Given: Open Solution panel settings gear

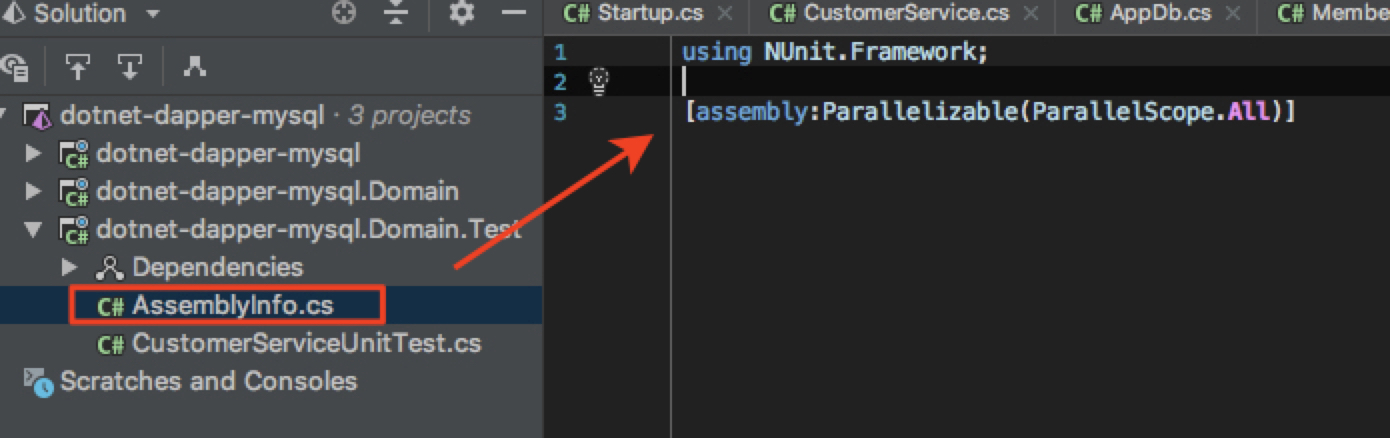Looking at the screenshot, I should 460,14.
